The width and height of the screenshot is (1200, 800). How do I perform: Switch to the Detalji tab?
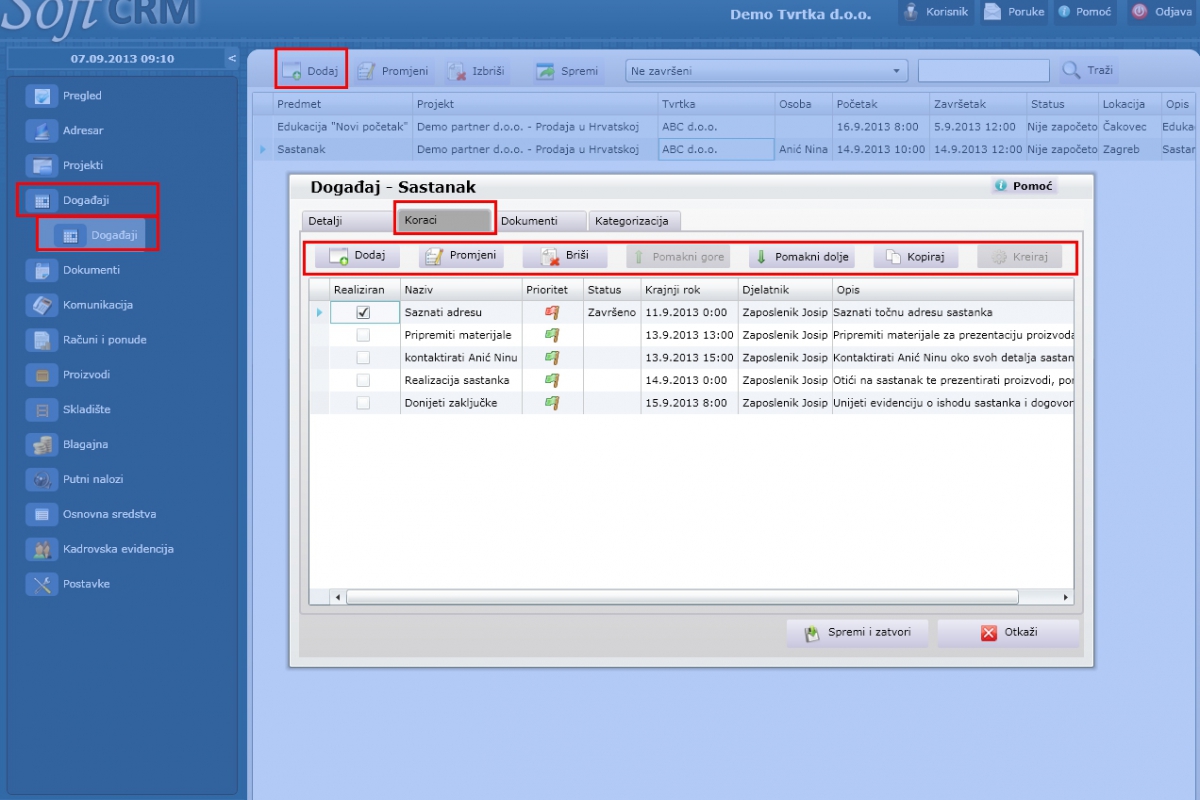tap(346, 221)
